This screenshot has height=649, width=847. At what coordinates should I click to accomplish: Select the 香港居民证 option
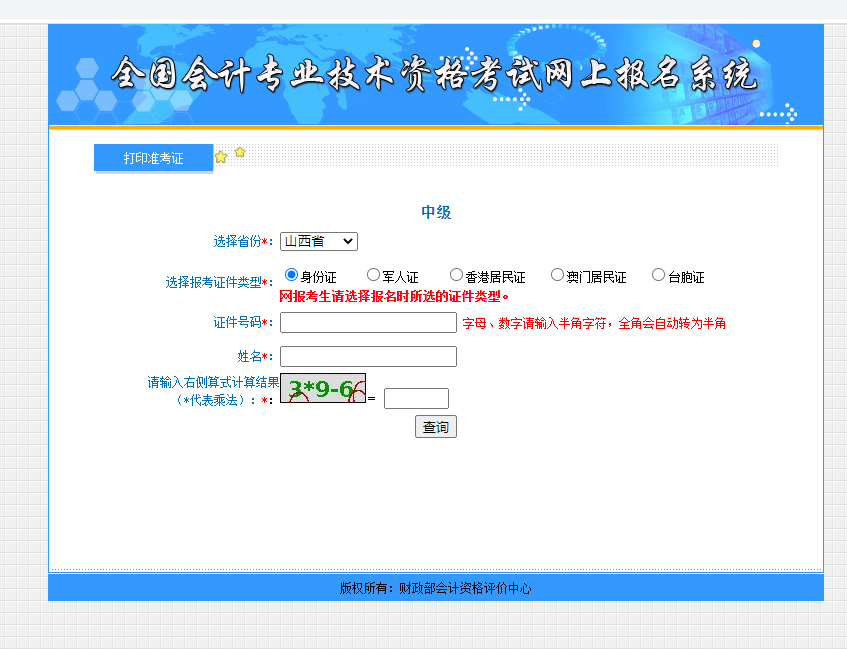click(x=456, y=275)
